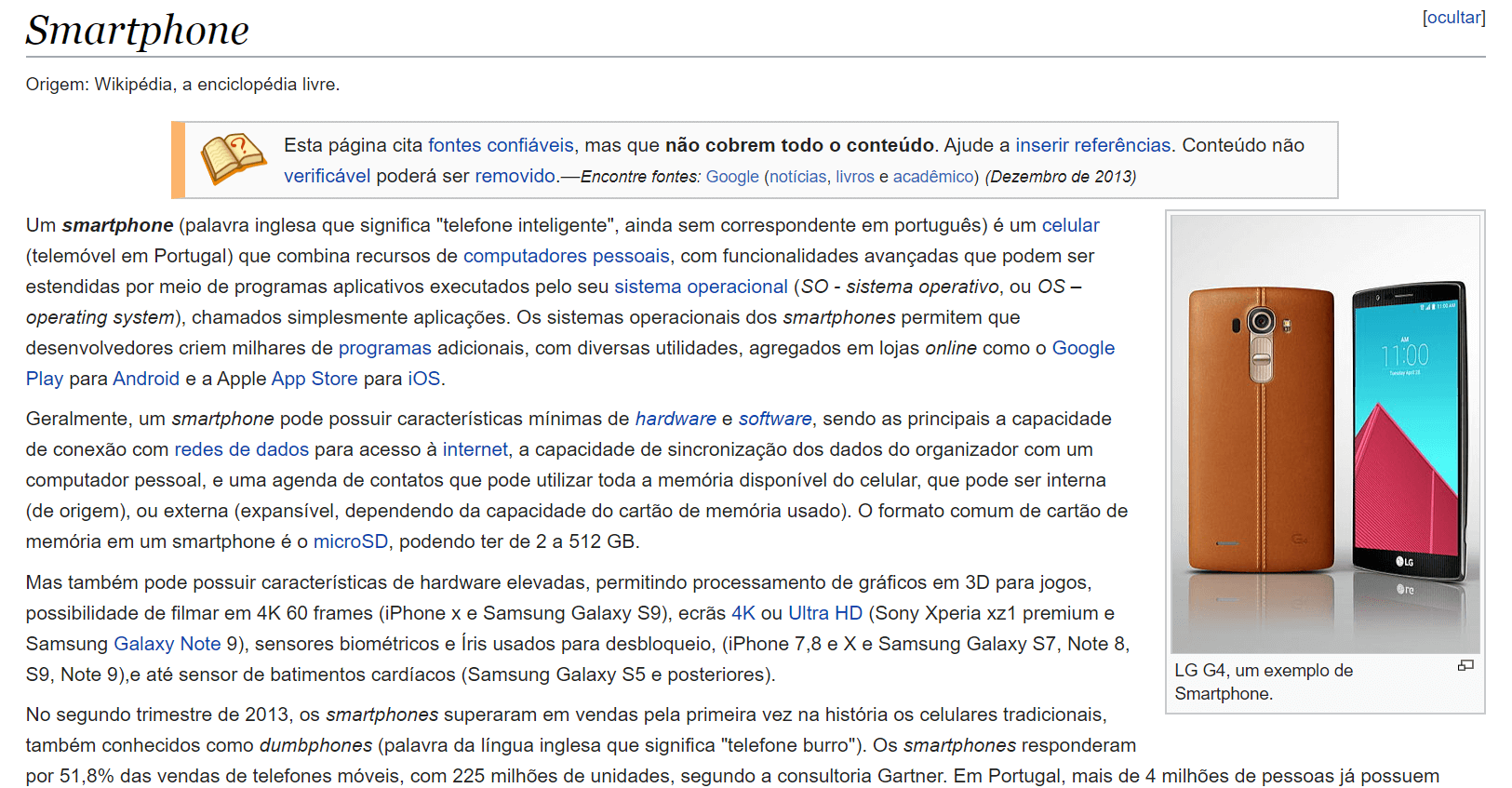Open the 'fontes confiáveis' link
Image resolution: width=1512 pixels, height=788 pixels.
501,145
